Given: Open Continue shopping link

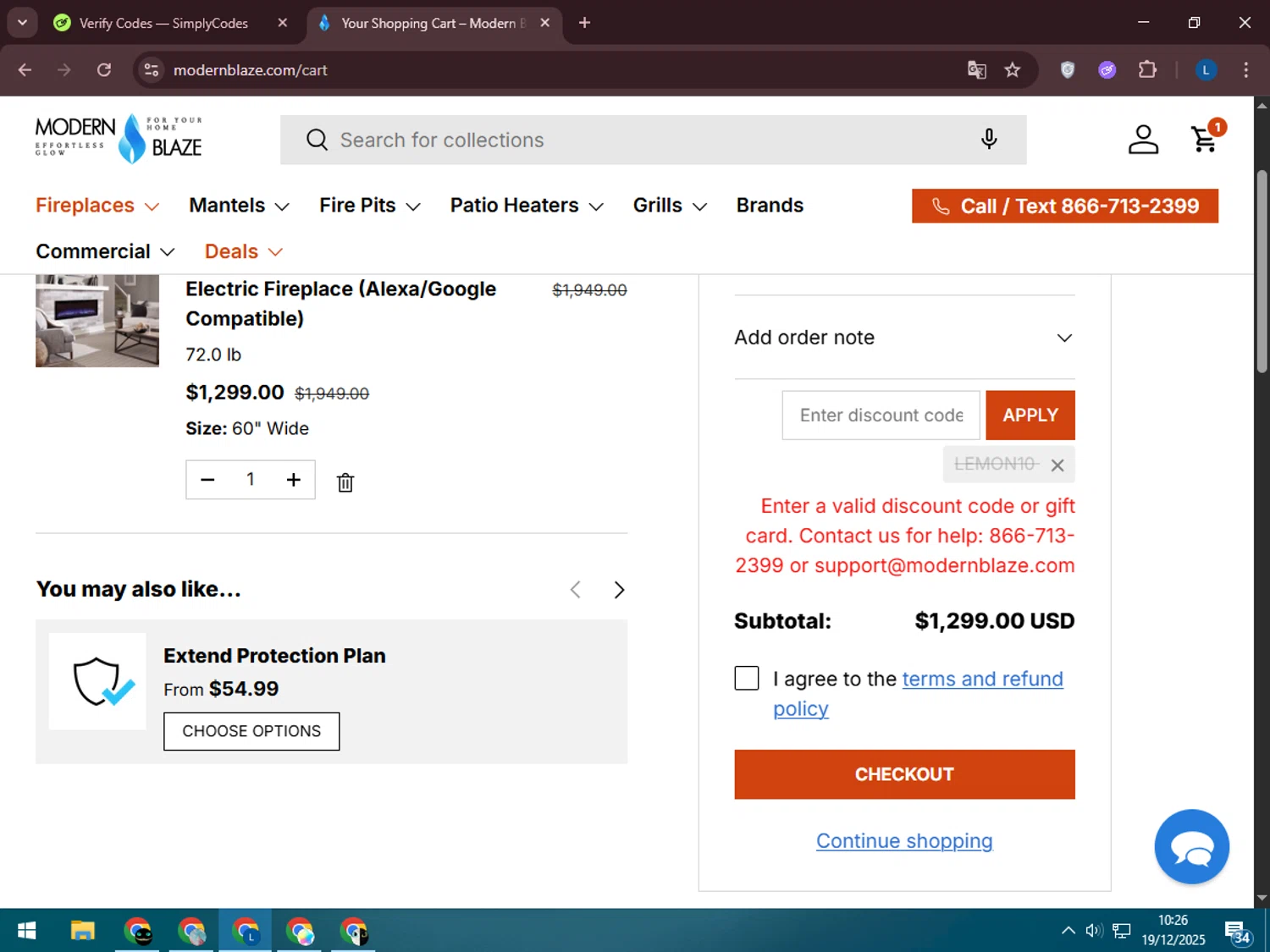Looking at the screenshot, I should [904, 841].
